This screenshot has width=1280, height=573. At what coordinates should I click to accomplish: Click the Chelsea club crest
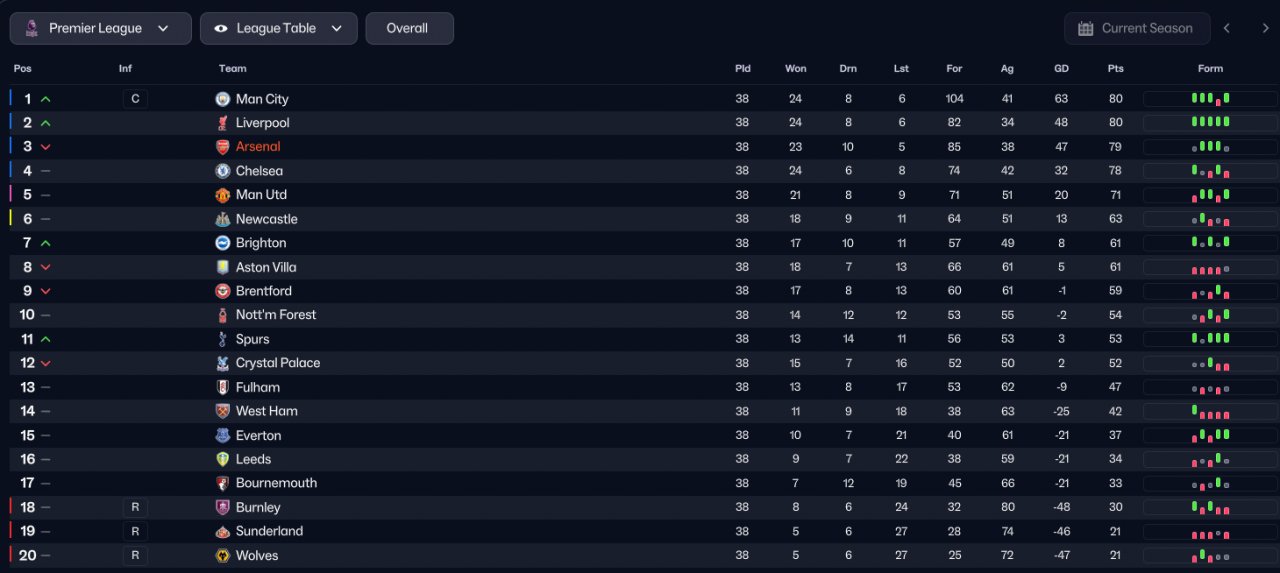pyautogui.click(x=222, y=171)
